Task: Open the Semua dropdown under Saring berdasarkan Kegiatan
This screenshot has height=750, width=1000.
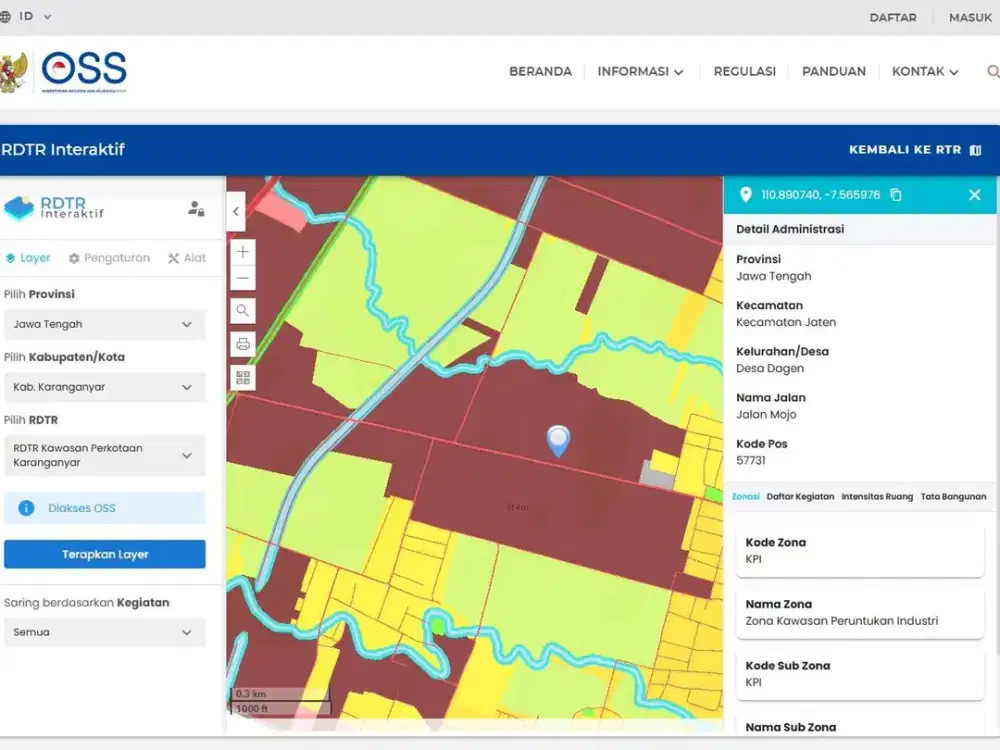Action: click(x=104, y=632)
